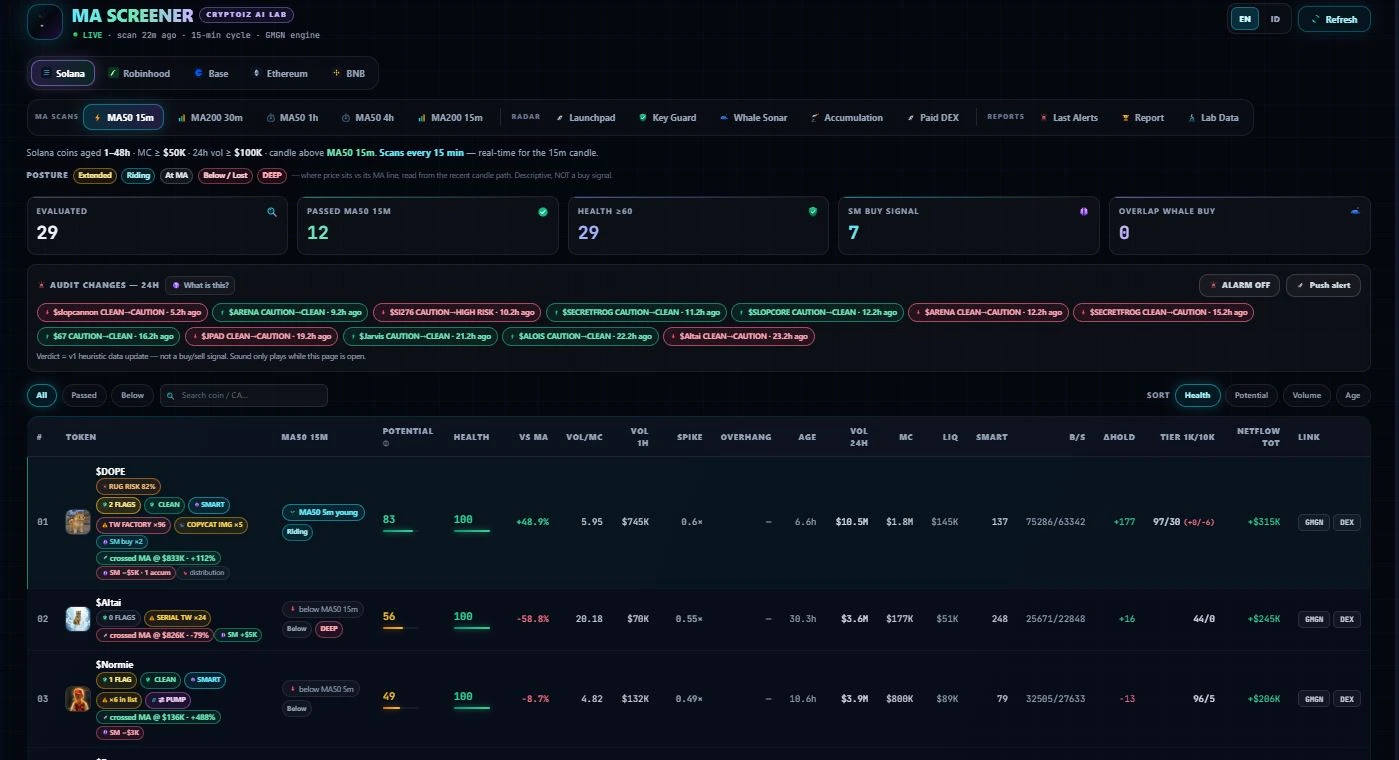
Task: Sort the table by Volume
Action: click(x=1307, y=395)
